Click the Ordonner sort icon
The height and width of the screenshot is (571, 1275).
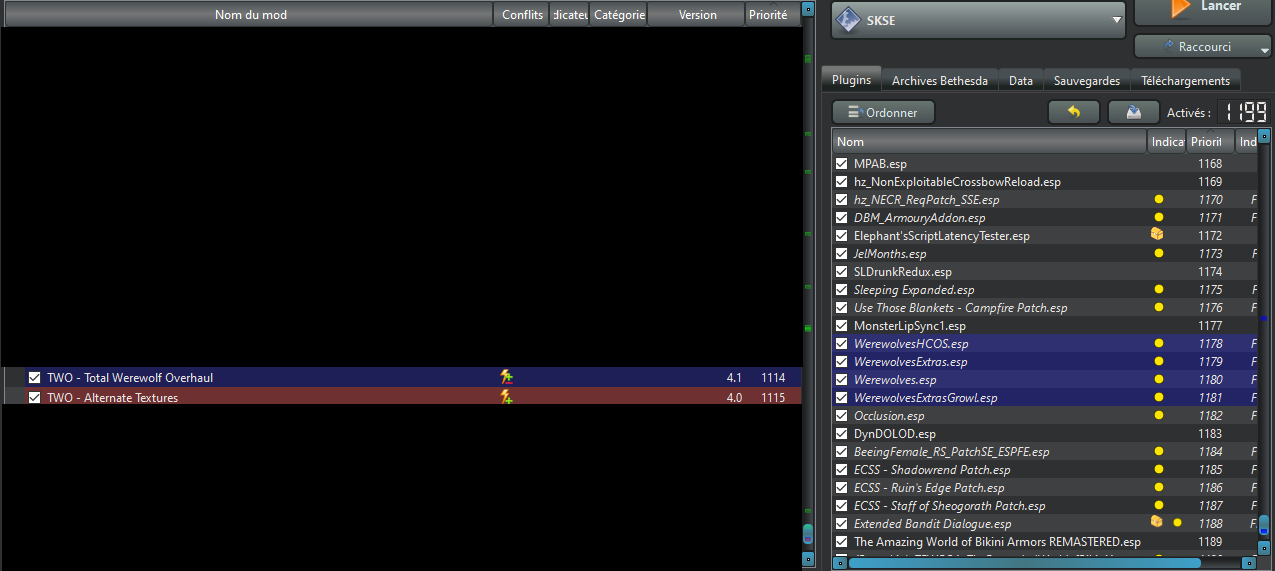[x=855, y=113]
